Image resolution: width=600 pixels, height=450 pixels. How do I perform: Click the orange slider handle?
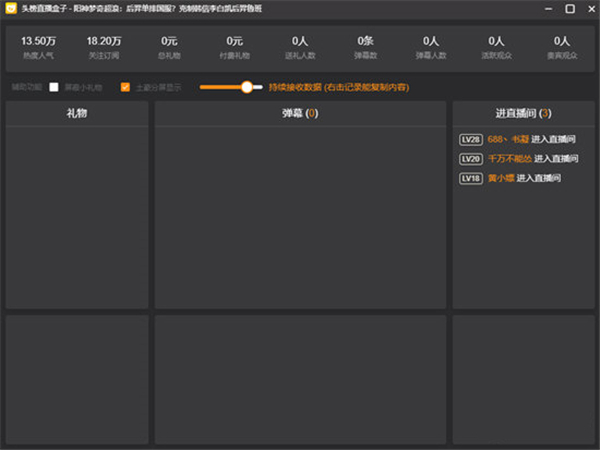pos(246,87)
